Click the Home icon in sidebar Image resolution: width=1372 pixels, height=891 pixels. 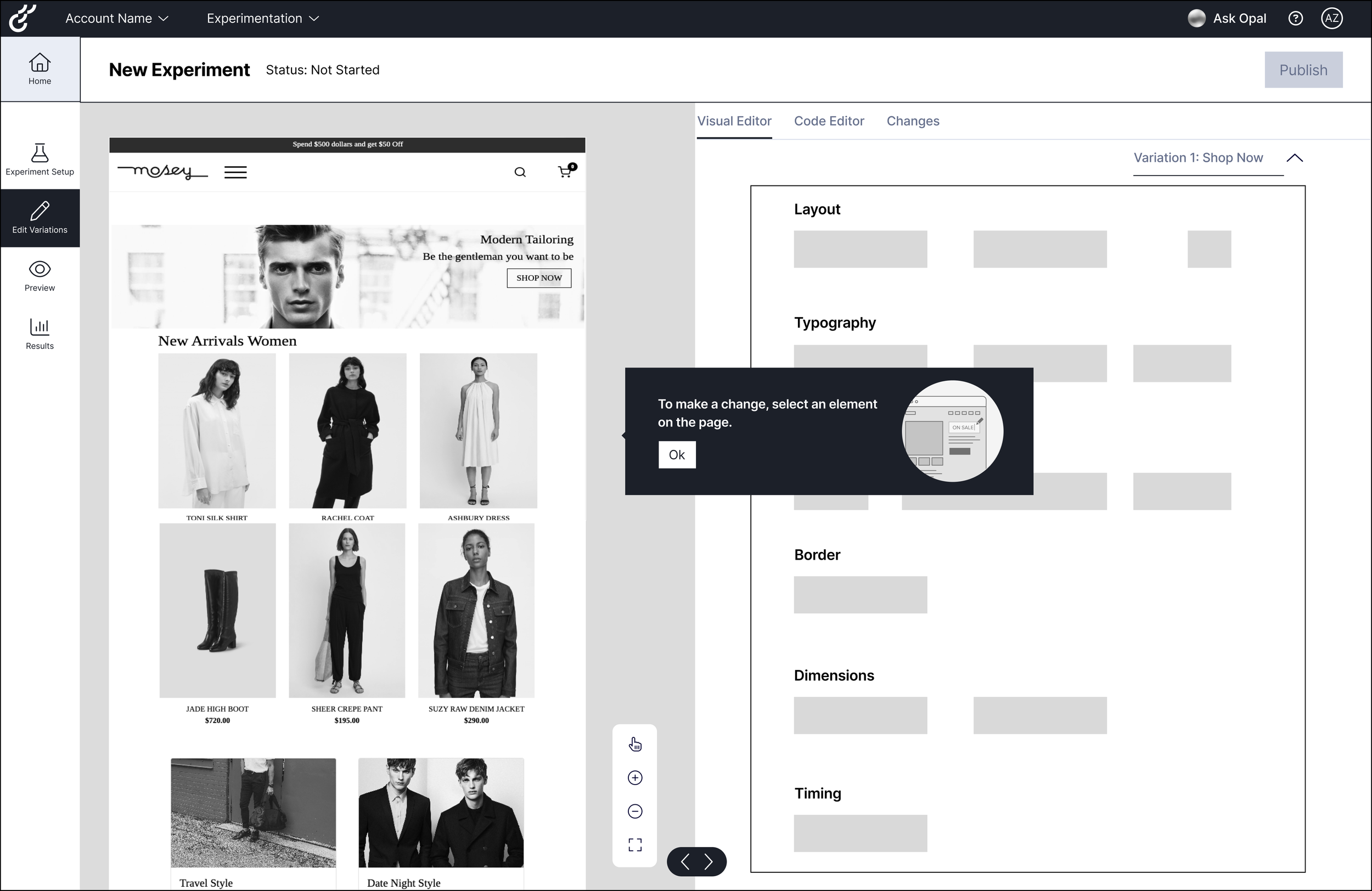tap(40, 62)
